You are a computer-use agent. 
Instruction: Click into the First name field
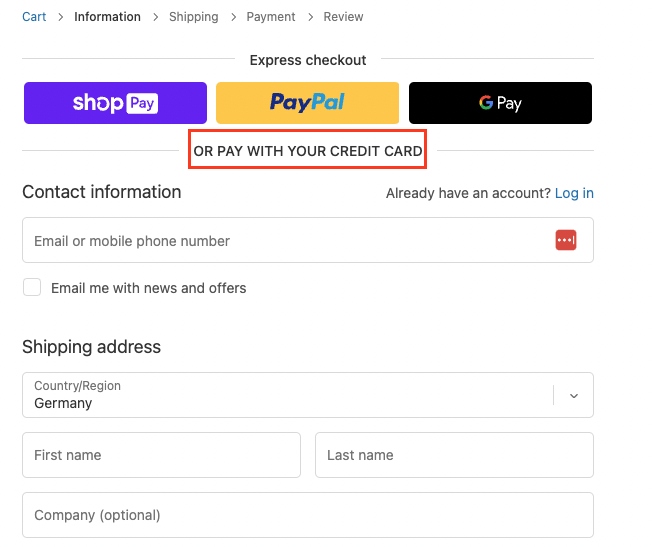(x=161, y=455)
